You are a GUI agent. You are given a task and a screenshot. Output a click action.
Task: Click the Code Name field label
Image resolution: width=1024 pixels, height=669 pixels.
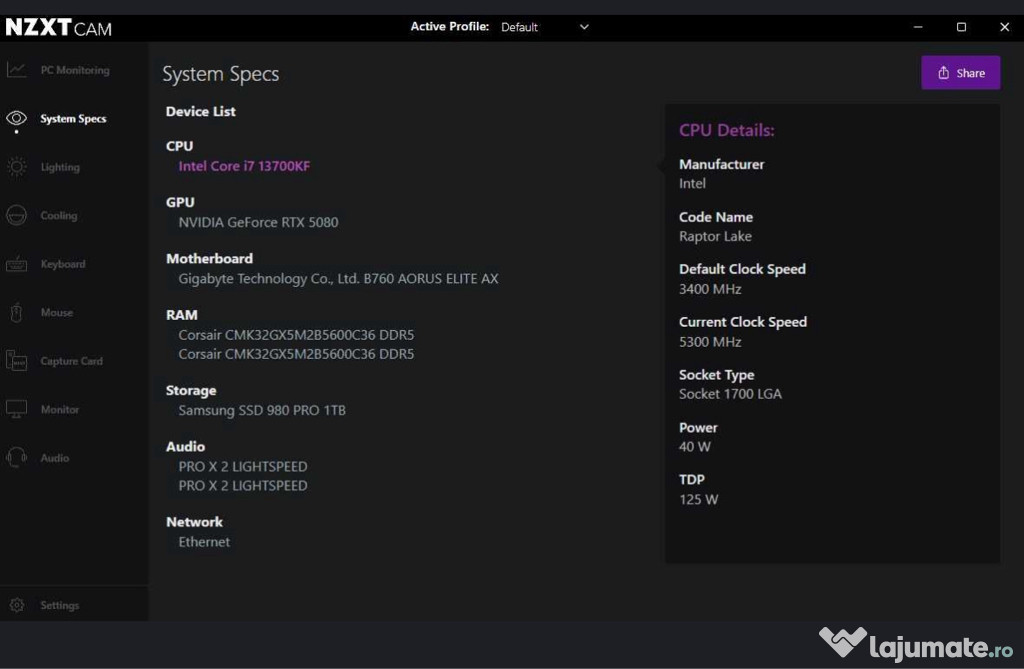pos(716,217)
